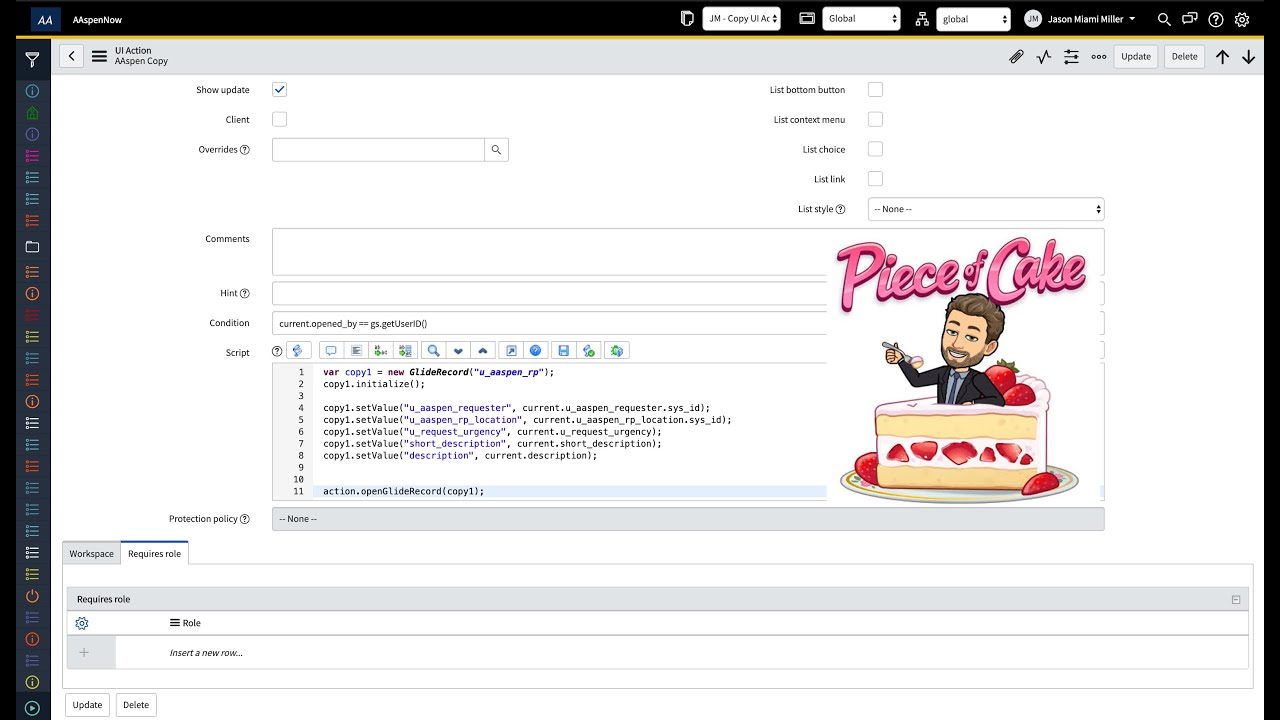Format code in the Script editor
Image resolution: width=1280 pixels, height=720 pixels.
tap(356, 350)
